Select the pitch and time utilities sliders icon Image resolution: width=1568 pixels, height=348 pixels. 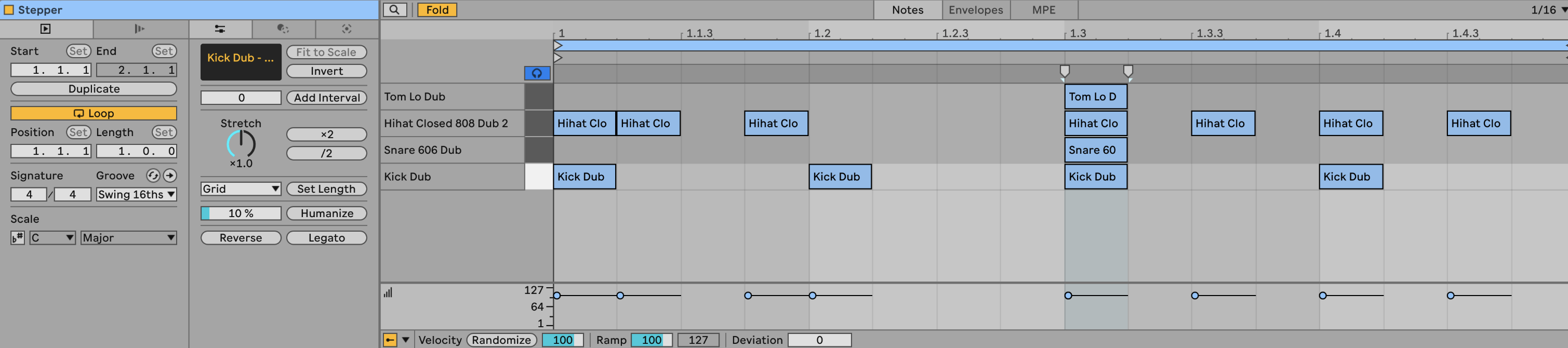(220, 29)
